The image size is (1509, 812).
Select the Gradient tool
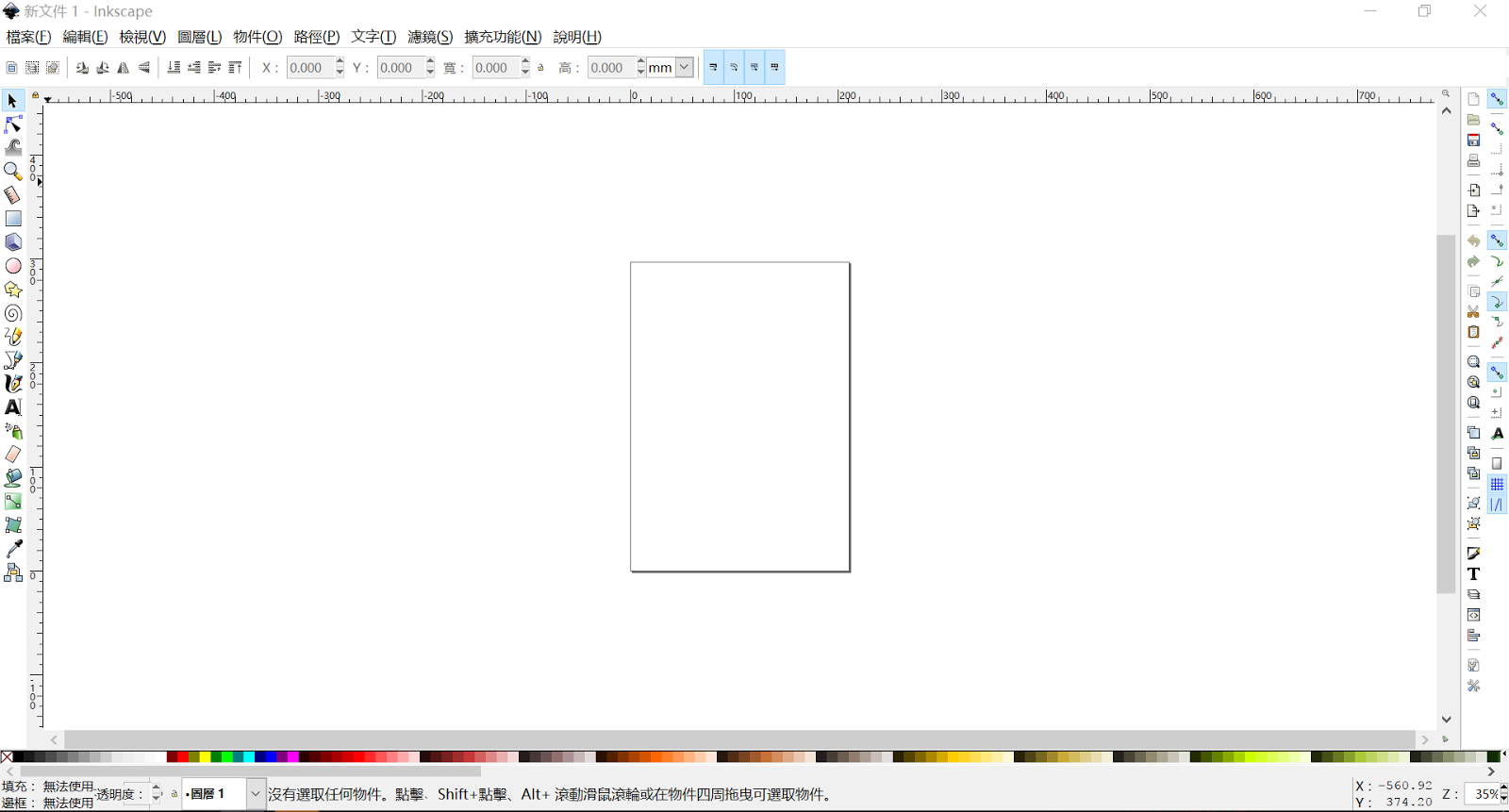(x=12, y=502)
